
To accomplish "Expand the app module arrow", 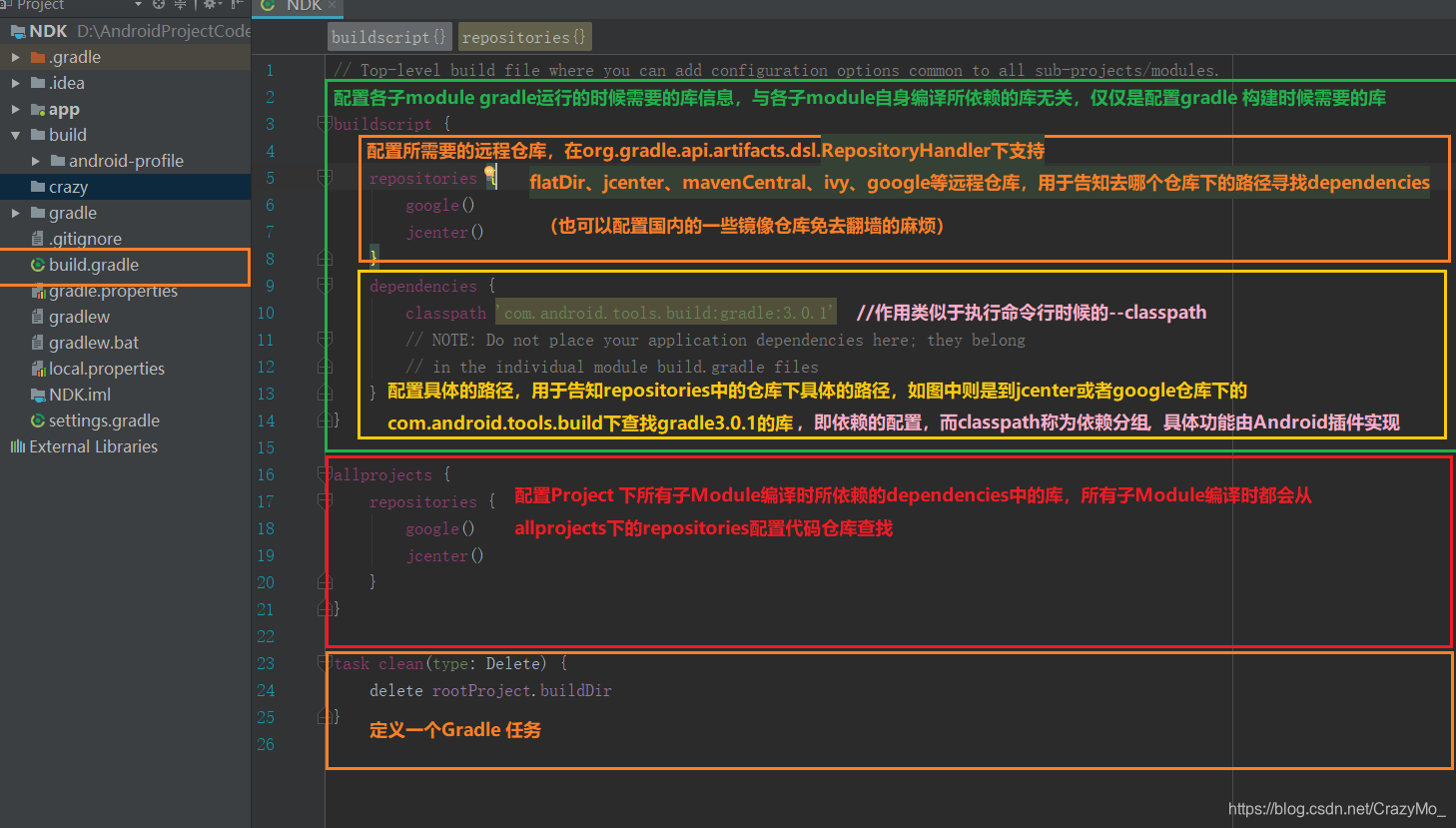I will 15,109.
